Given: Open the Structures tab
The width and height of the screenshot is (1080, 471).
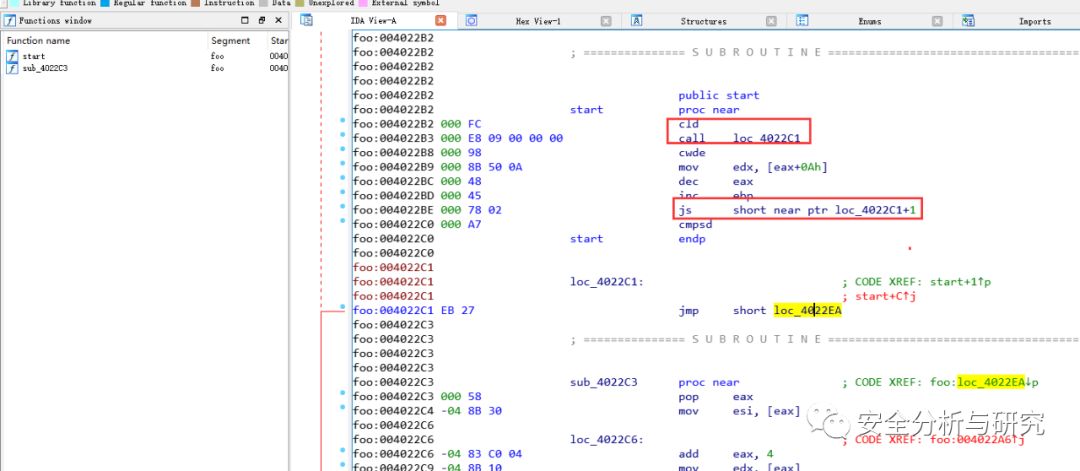Looking at the screenshot, I should click(x=703, y=21).
